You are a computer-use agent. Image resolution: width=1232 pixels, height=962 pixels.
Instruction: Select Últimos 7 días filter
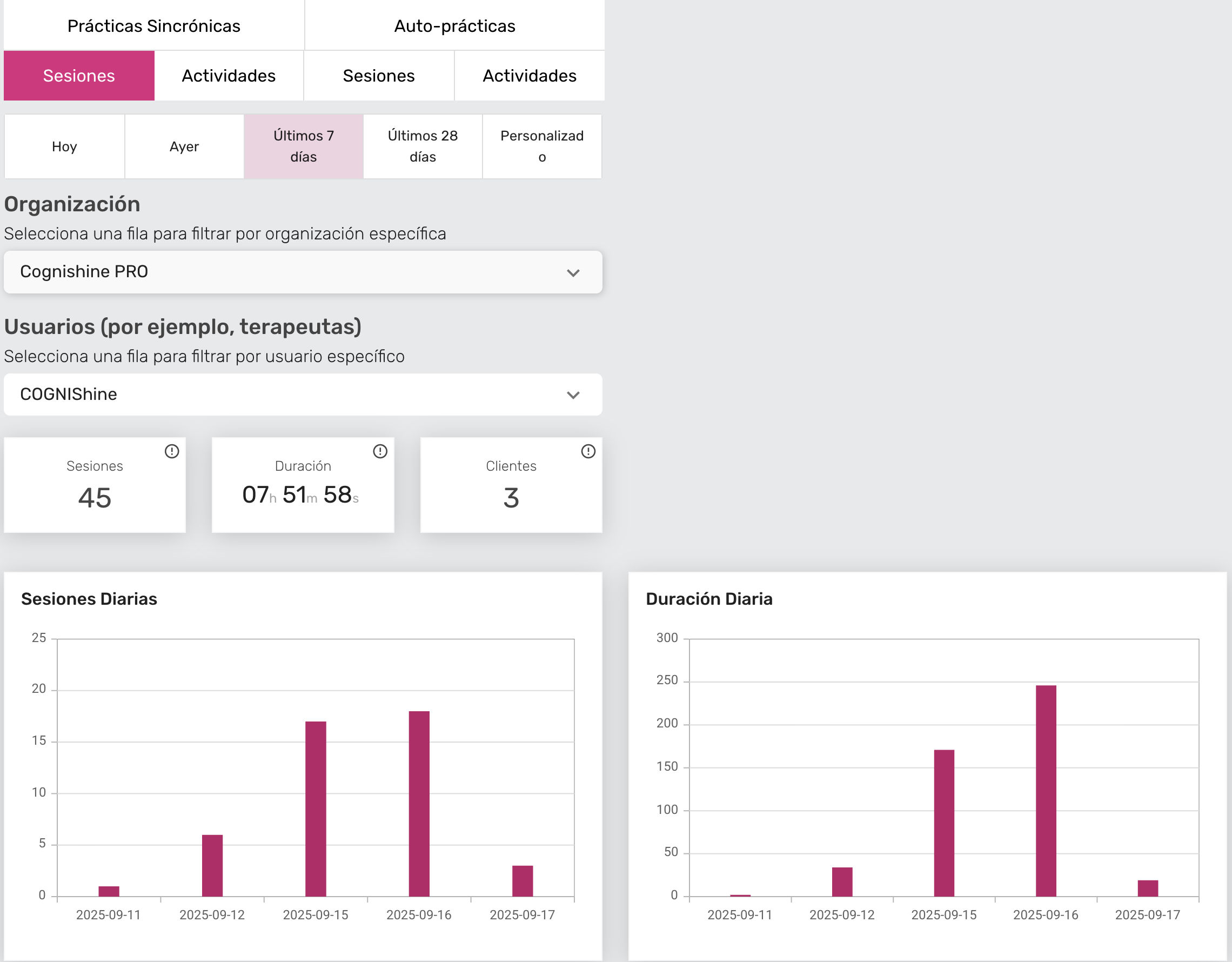[304, 146]
